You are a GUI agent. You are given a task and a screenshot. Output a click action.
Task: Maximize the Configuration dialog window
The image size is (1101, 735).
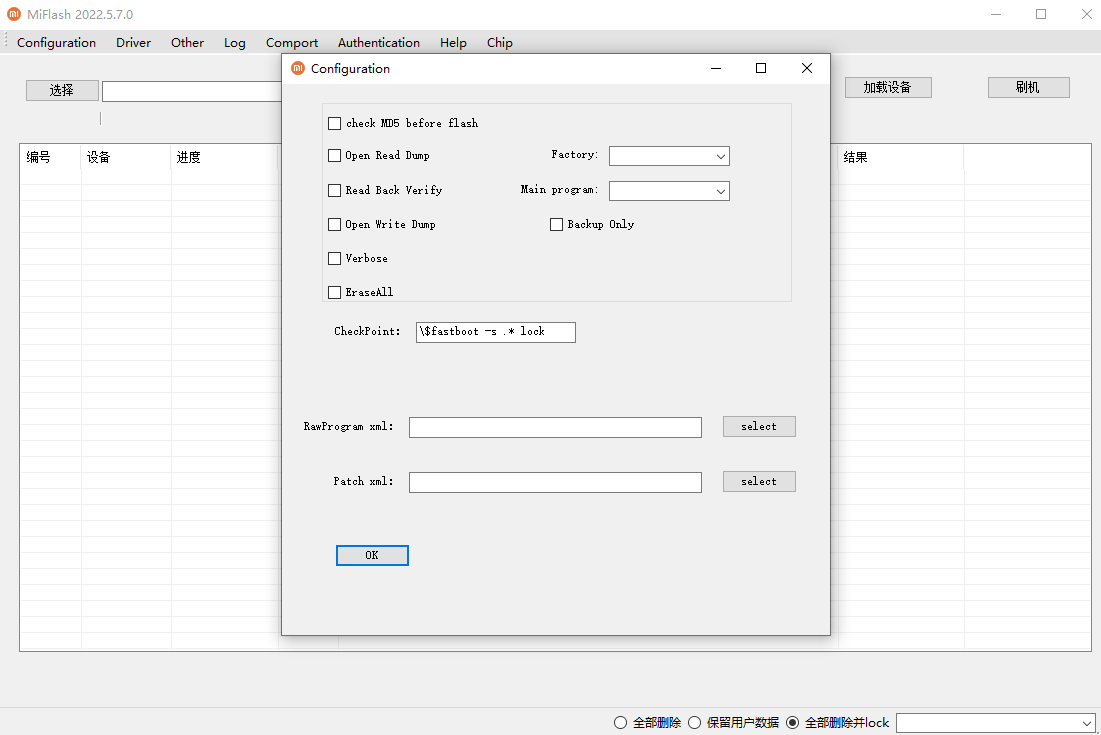click(761, 68)
